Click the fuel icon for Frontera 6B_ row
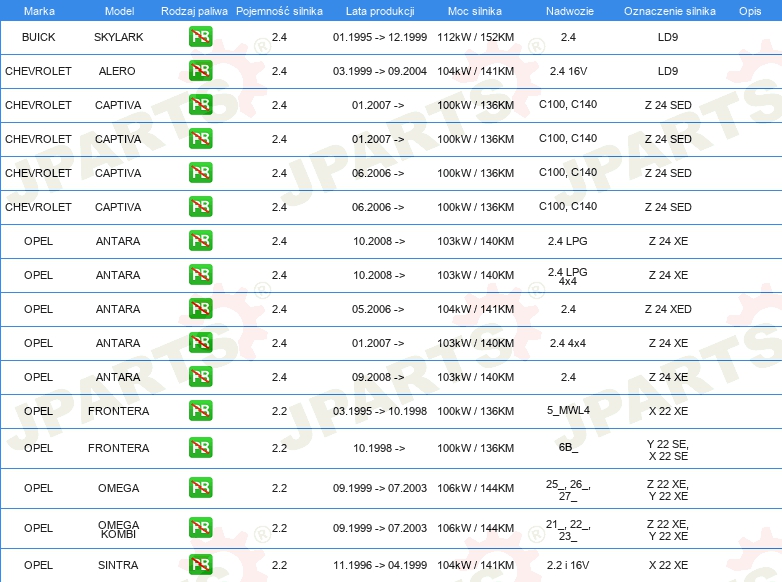This screenshot has height=582, width=782. 200,448
